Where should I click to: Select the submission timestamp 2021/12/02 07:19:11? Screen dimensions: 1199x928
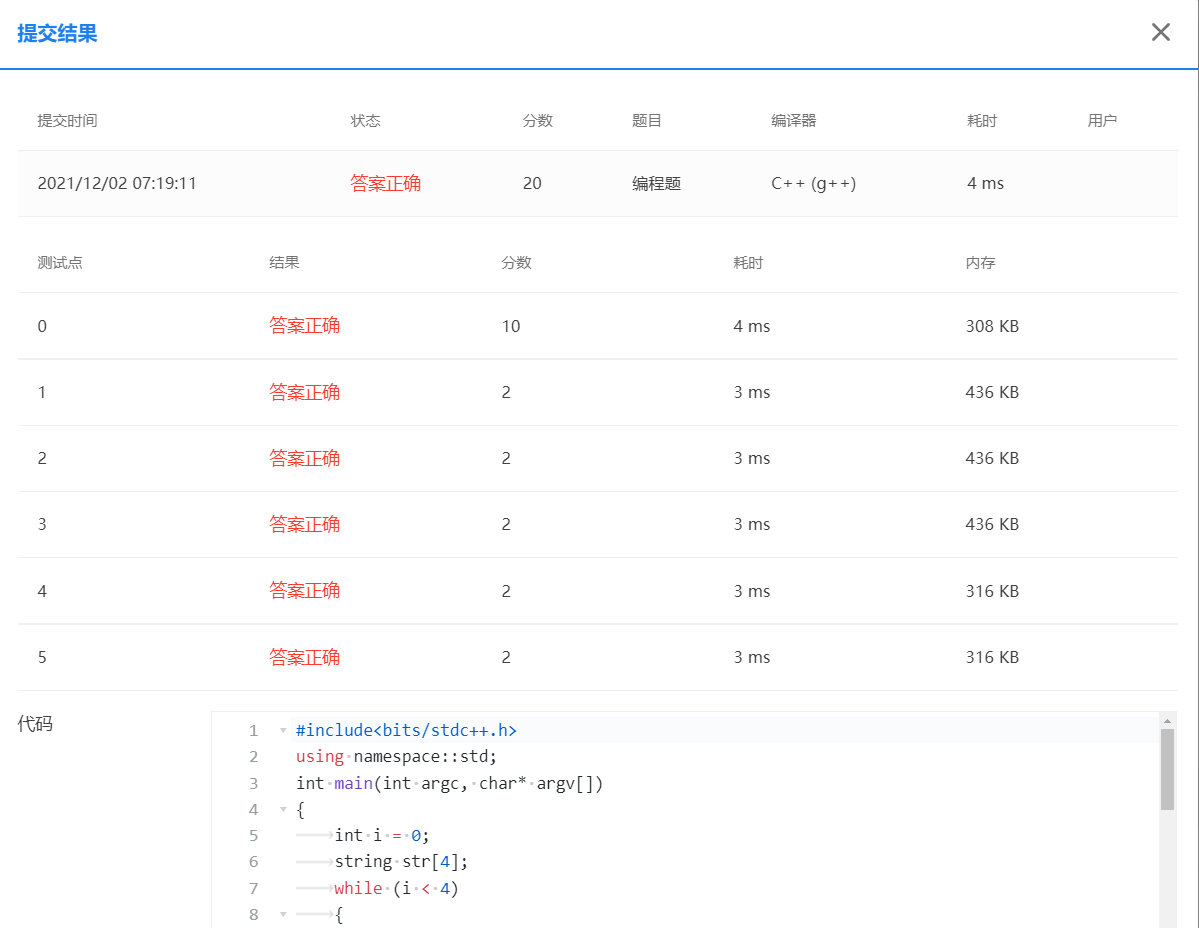[119, 183]
